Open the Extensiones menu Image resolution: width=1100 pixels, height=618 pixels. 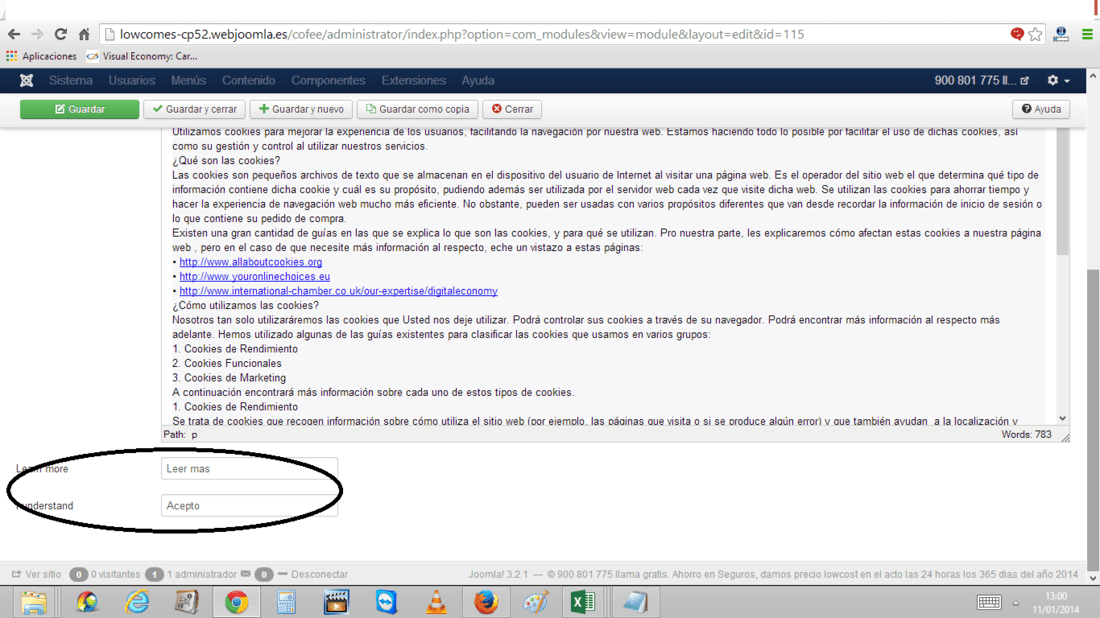413,81
